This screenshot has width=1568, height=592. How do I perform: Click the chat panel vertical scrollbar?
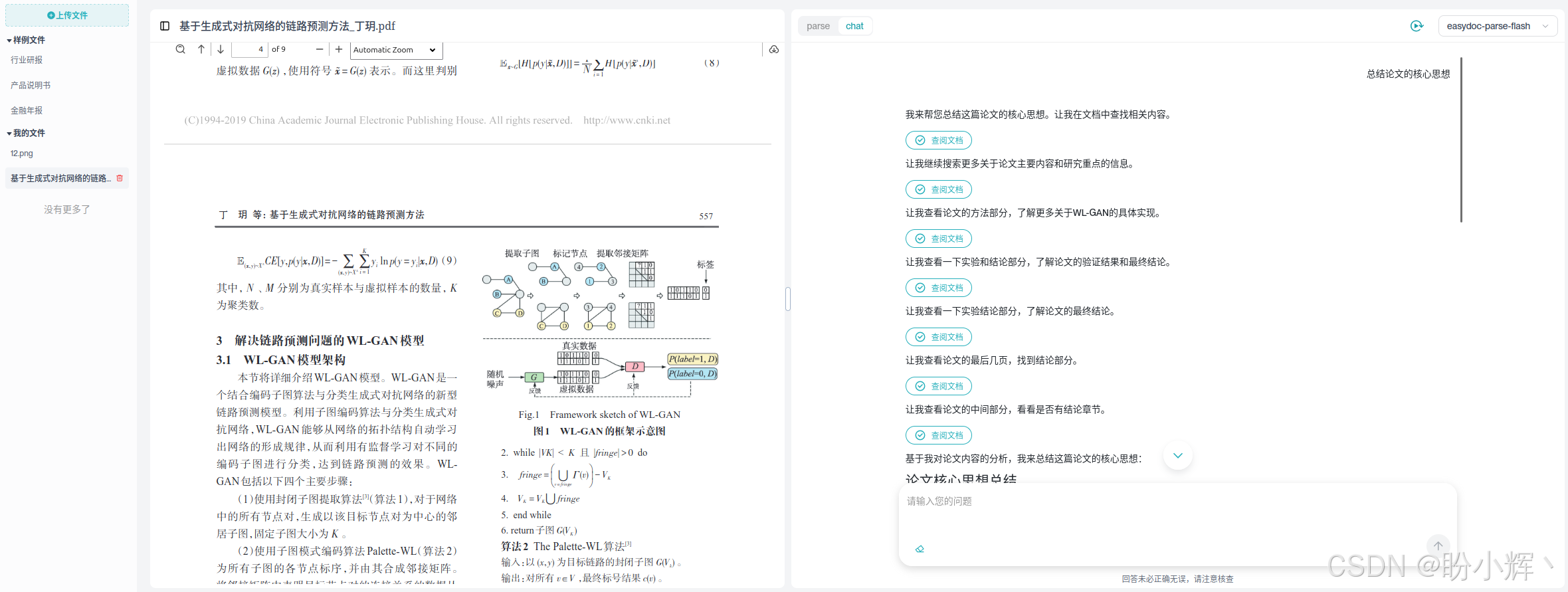(1461, 140)
